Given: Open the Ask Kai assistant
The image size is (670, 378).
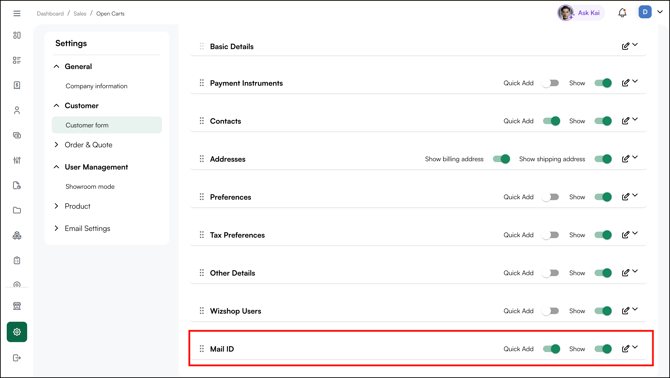Looking at the screenshot, I should (581, 13).
